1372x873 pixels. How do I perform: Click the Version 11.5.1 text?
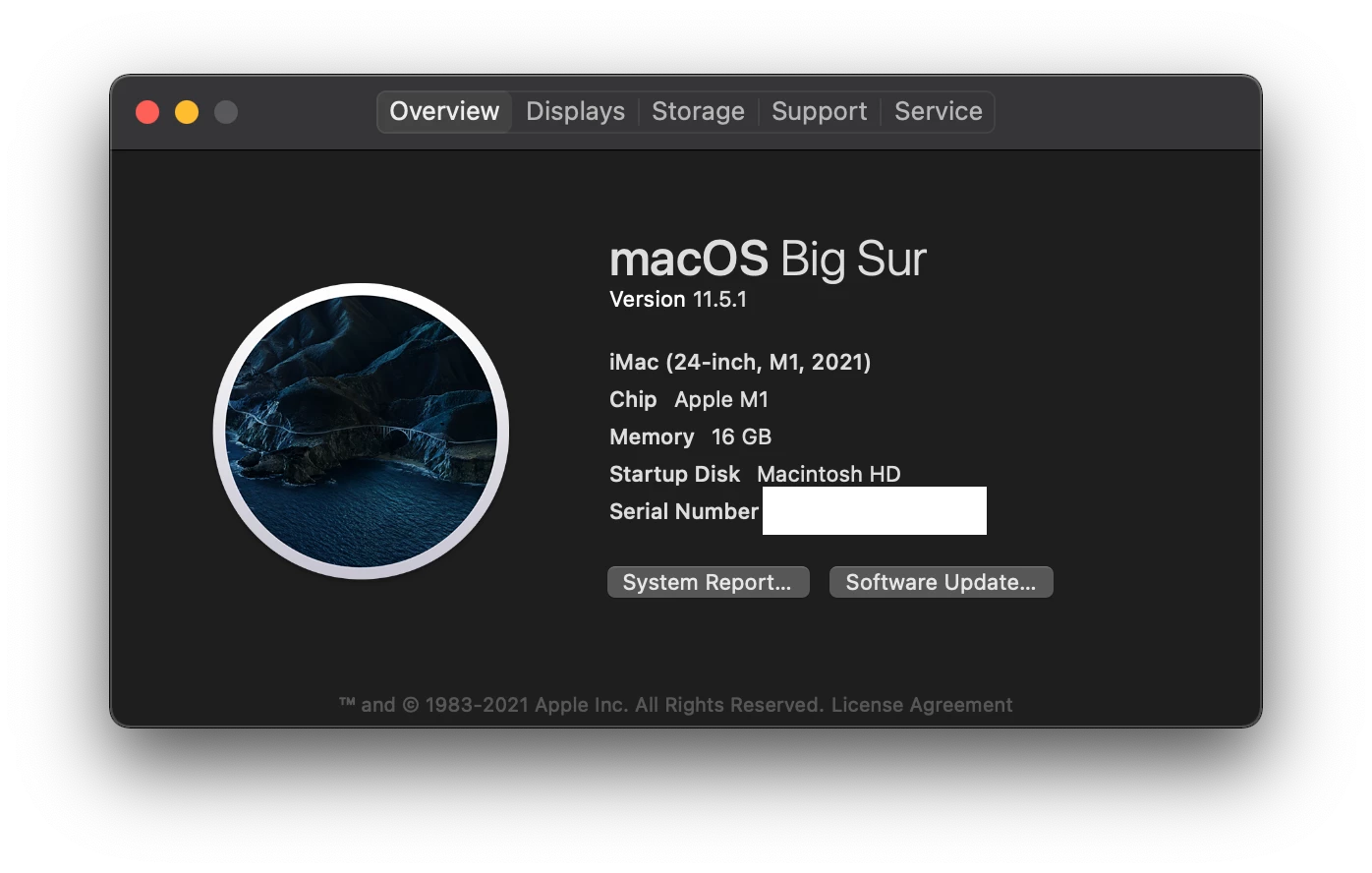pyautogui.click(x=678, y=299)
